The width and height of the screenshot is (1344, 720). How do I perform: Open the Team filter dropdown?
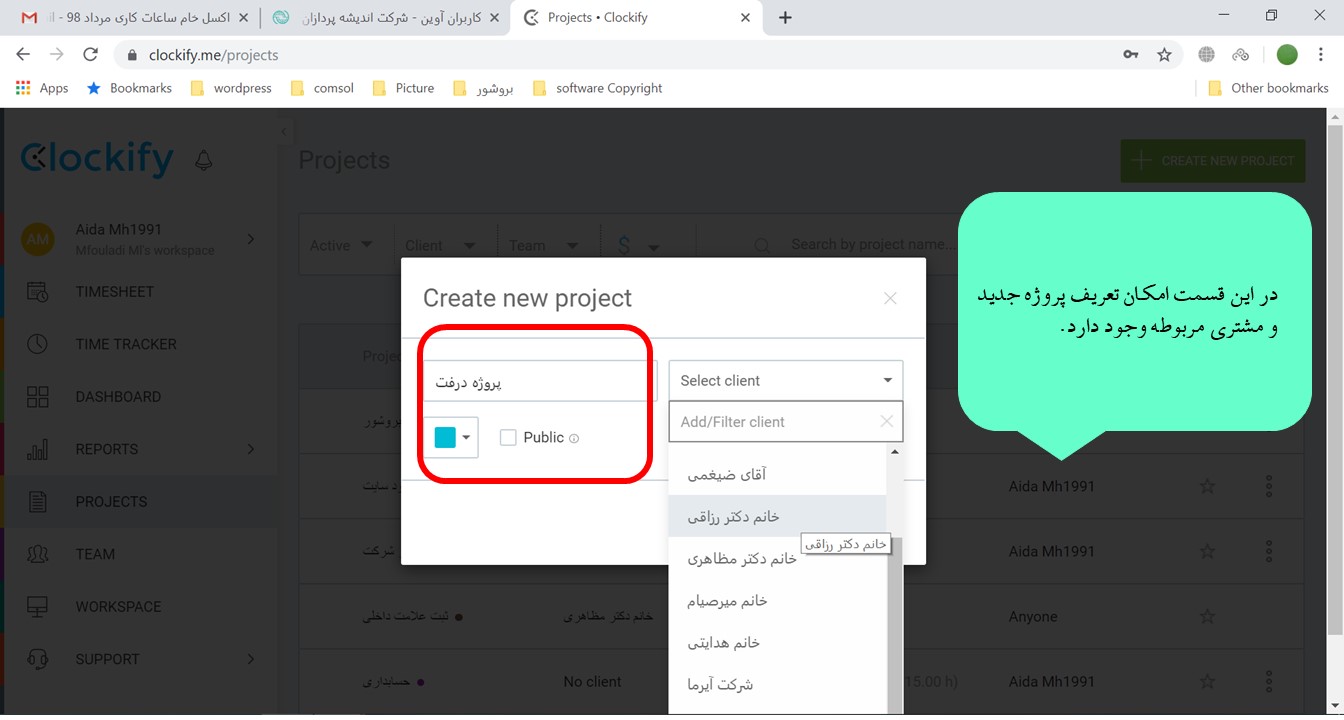click(x=544, y=245)
